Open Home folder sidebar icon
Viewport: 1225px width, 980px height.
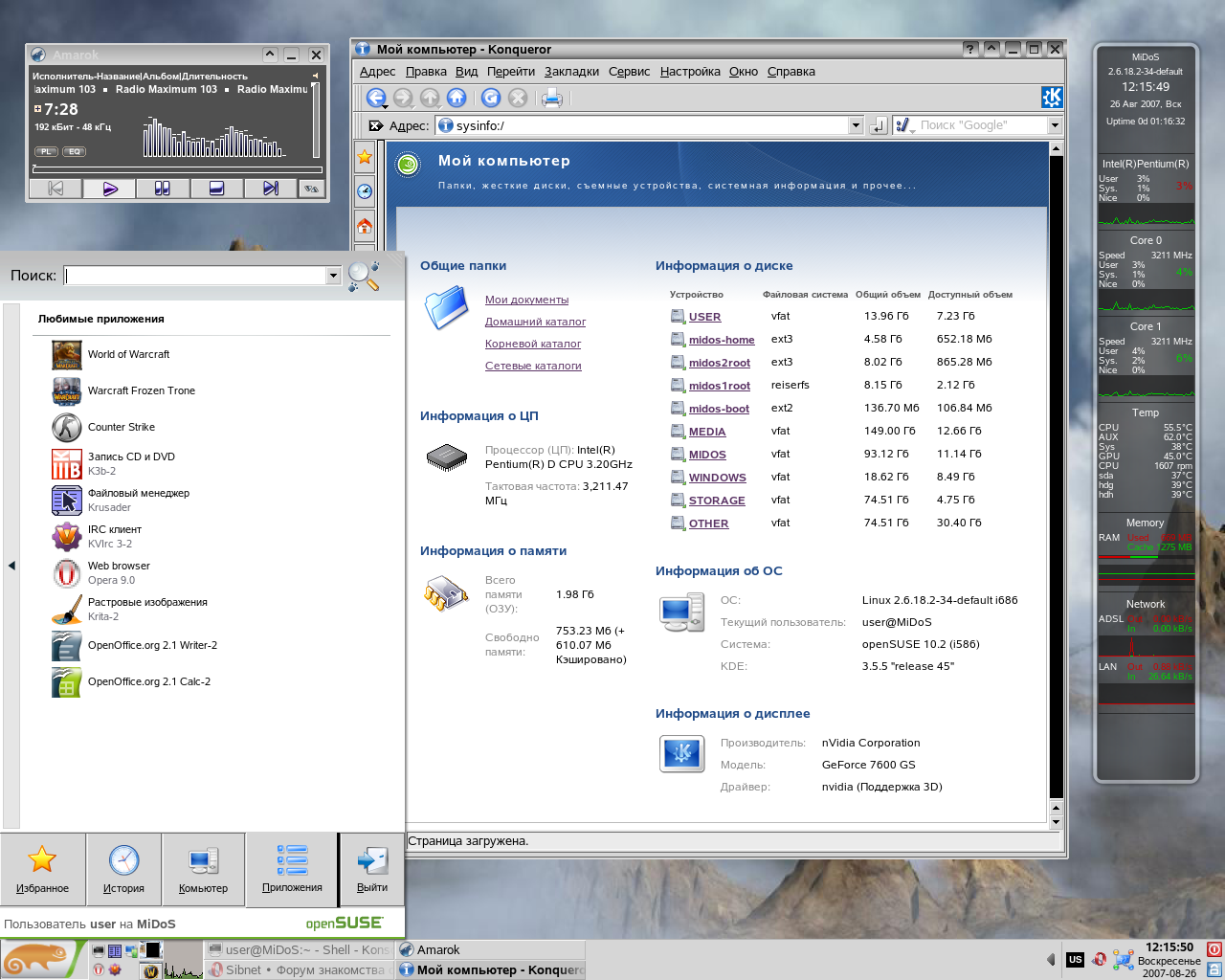[x=365, y=226]
